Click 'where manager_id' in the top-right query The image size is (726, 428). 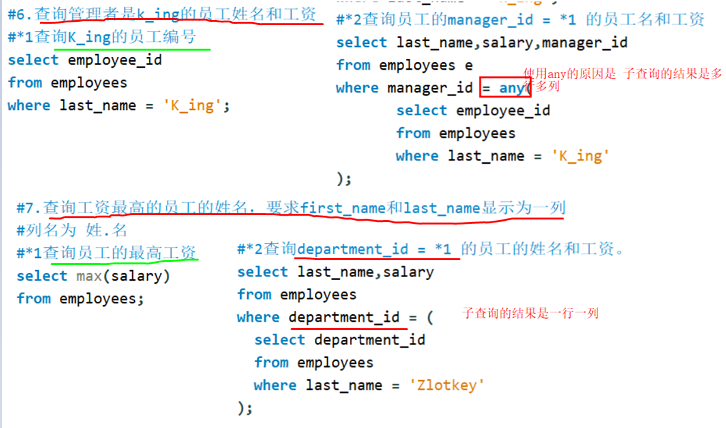(x=404, y=88)
